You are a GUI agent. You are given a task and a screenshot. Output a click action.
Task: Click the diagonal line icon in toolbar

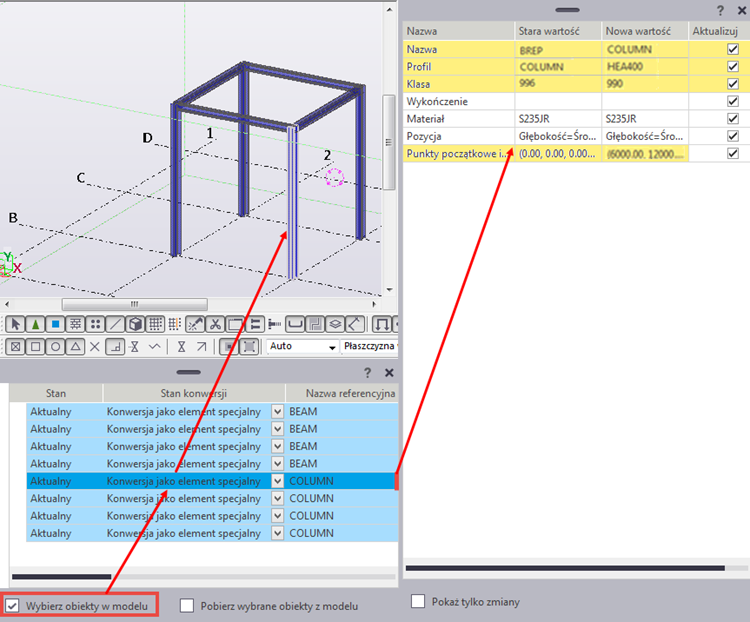pyautogui.click(x=115, y=324)
